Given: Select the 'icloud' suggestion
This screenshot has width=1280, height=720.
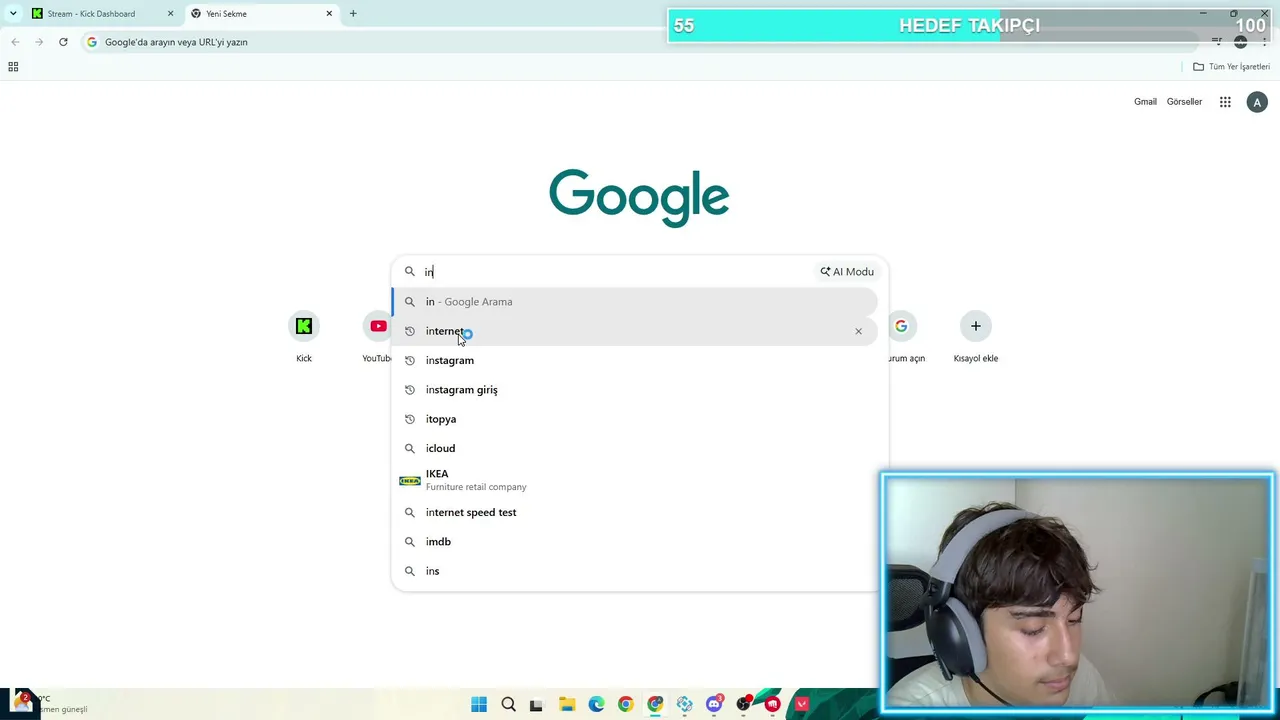Looking at the screenshot, I should 635,448.
